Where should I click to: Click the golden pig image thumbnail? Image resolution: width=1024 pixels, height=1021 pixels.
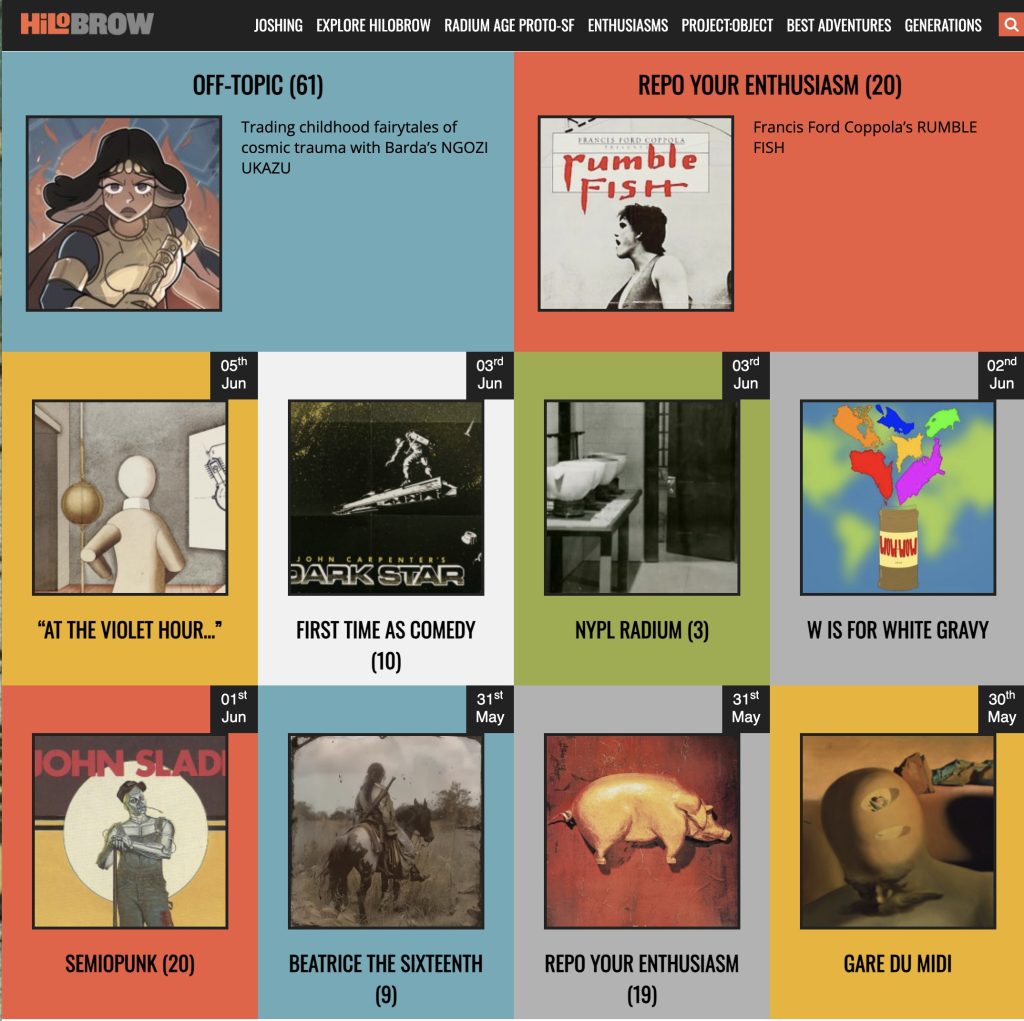coord(642,831)
